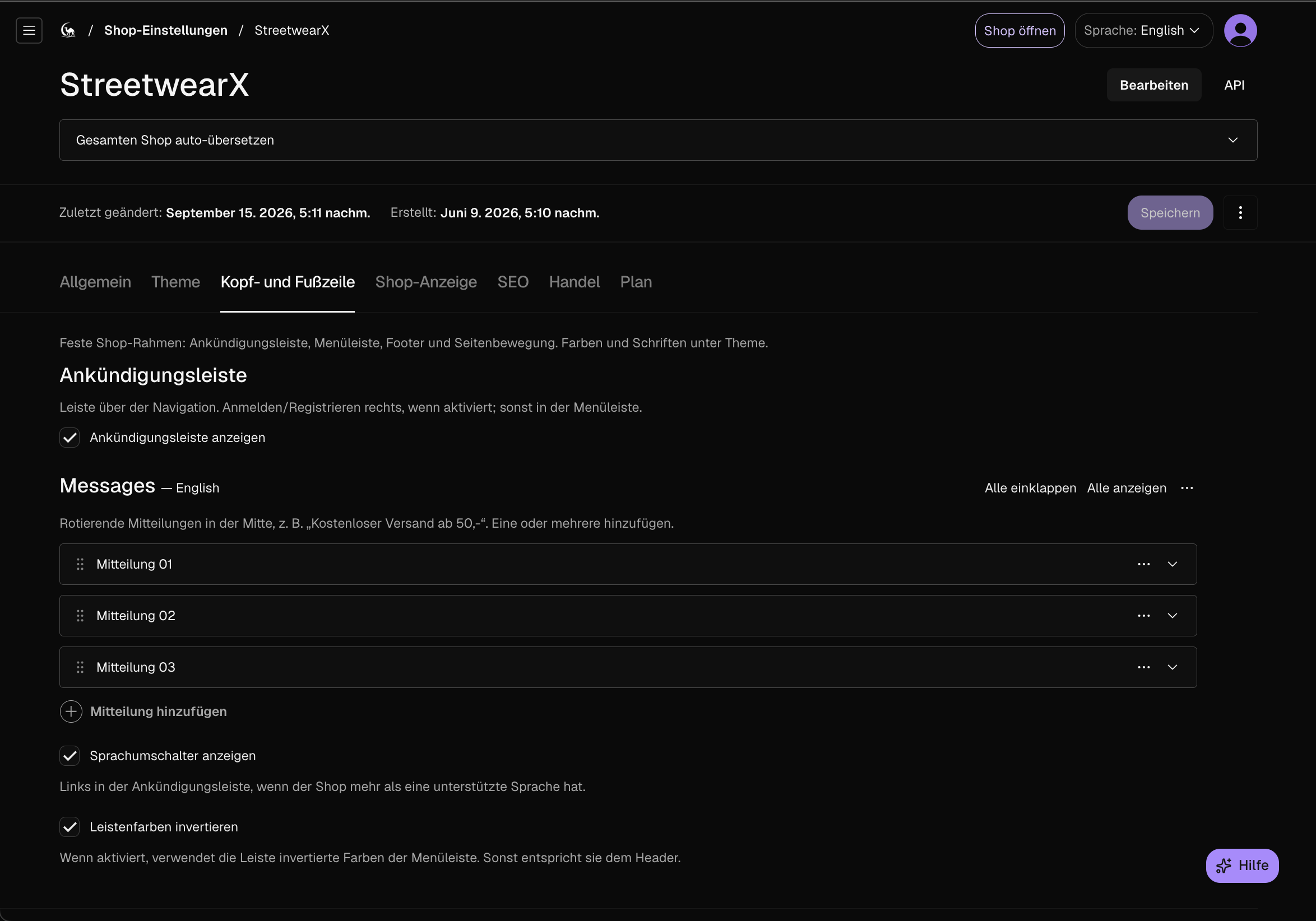Open Shop-Einstellungen breadcrumb

pos(166,30)
